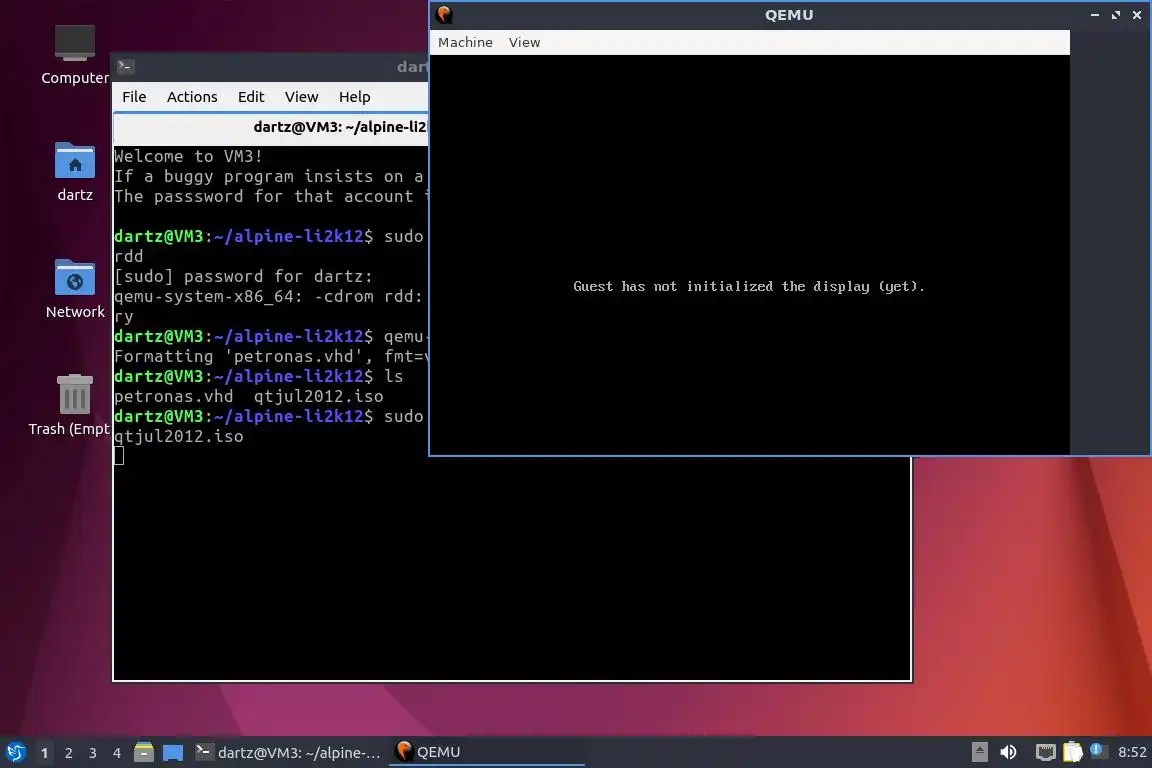Click the show desktop taskbar icon
Viewport: 1152px width, 768px height.
tap(173, 752)
